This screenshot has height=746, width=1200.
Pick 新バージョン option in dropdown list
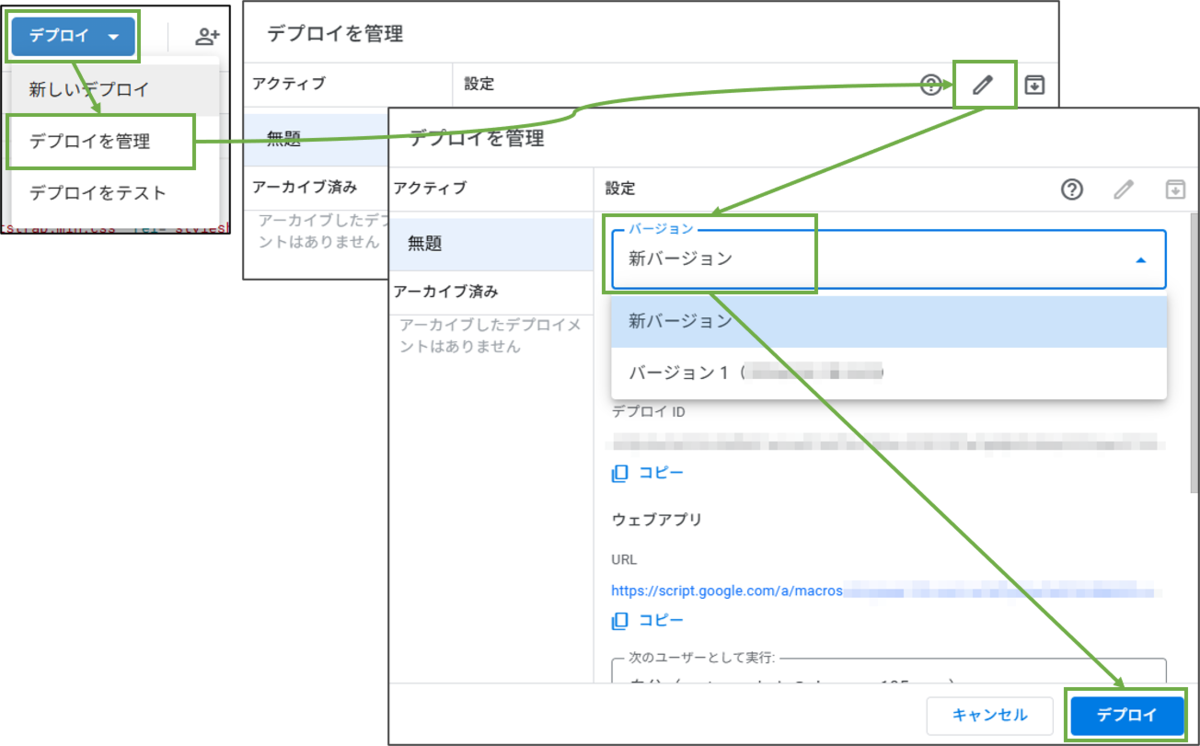pyautogui.click(x=889, y=322)
